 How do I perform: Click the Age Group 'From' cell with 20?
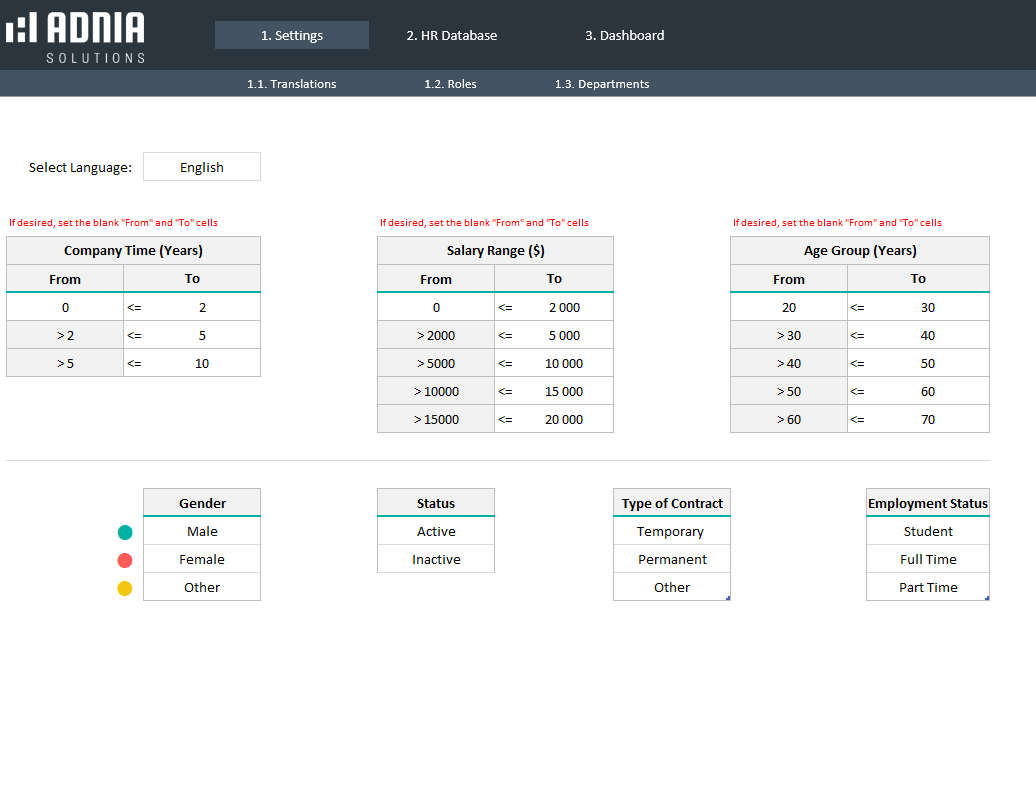pyautogui.click(x=789, y=307)
